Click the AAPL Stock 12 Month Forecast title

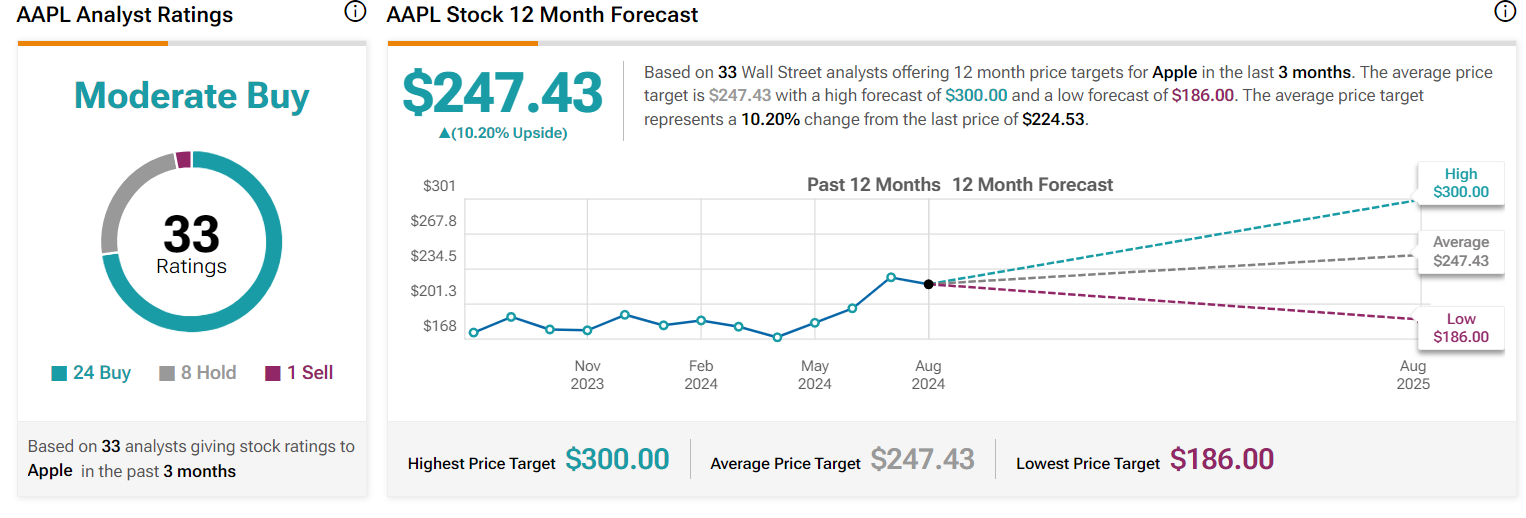coord(543,15)
